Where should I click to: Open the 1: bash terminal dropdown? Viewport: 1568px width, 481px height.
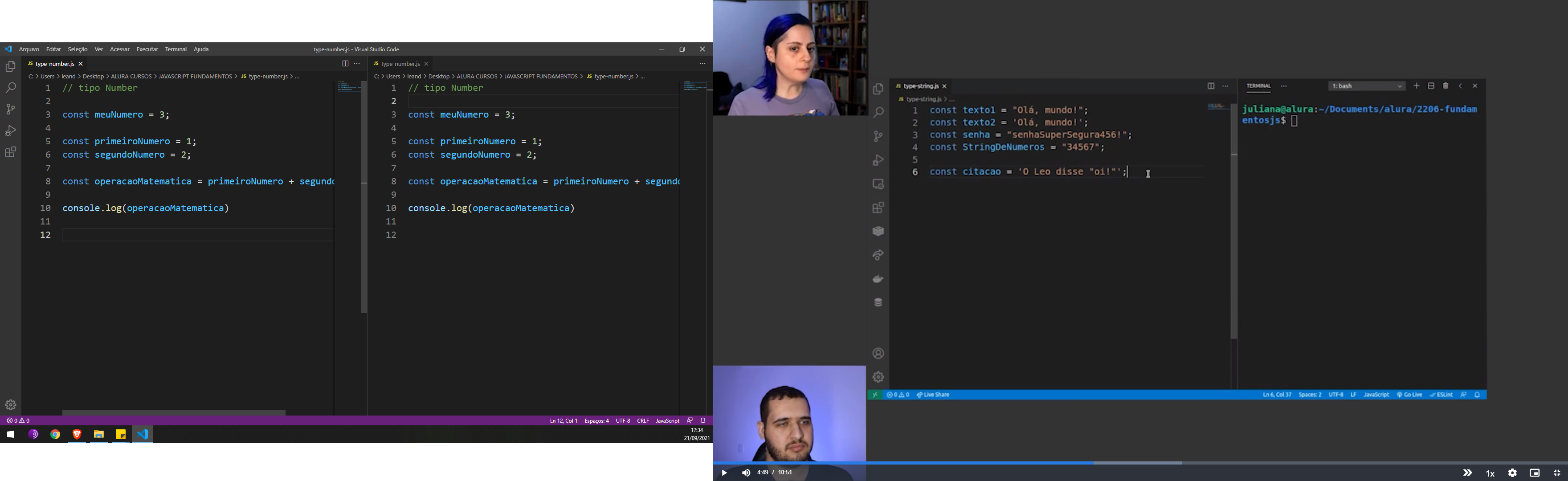(1367, 86)
